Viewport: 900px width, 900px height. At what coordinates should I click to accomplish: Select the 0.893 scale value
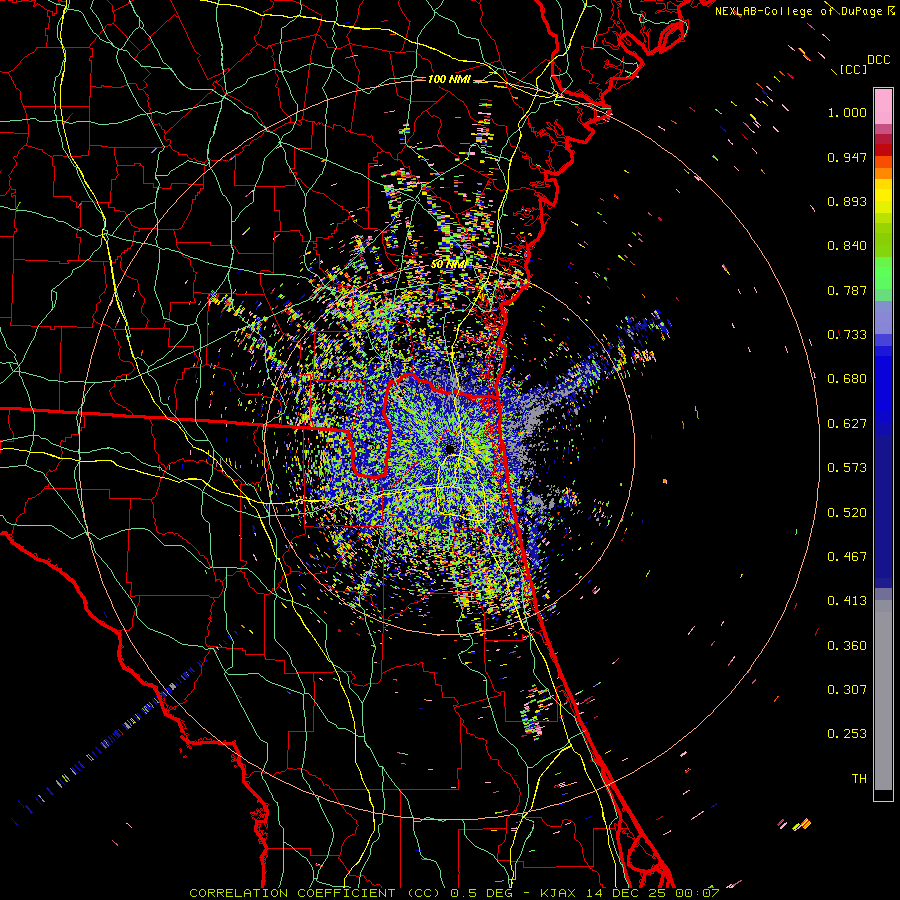847,201
